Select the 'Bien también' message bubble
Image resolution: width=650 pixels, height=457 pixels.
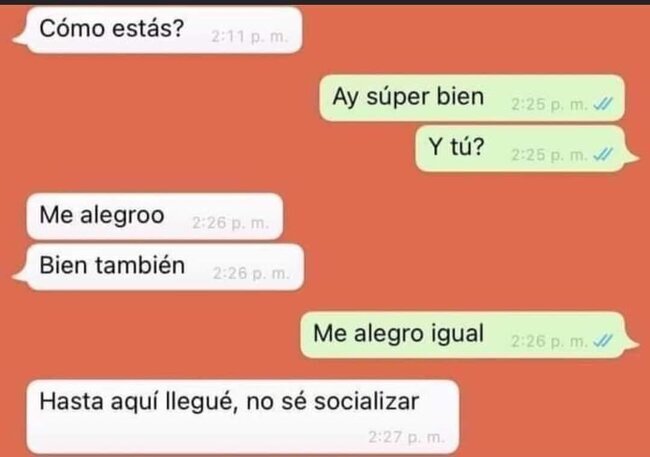click(158, 267)
